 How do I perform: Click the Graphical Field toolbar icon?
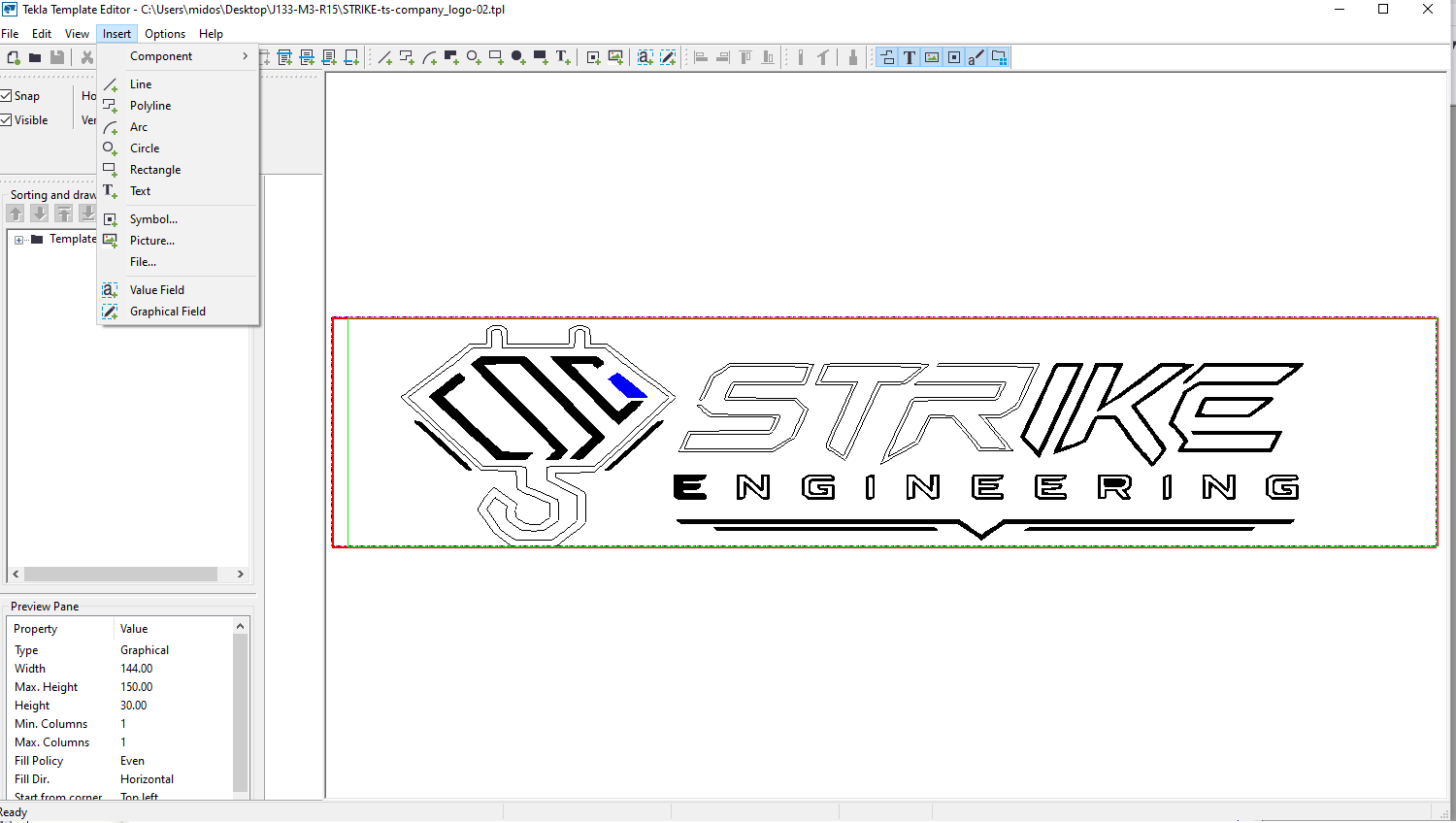pyautogui.click(x=668, y=57)
